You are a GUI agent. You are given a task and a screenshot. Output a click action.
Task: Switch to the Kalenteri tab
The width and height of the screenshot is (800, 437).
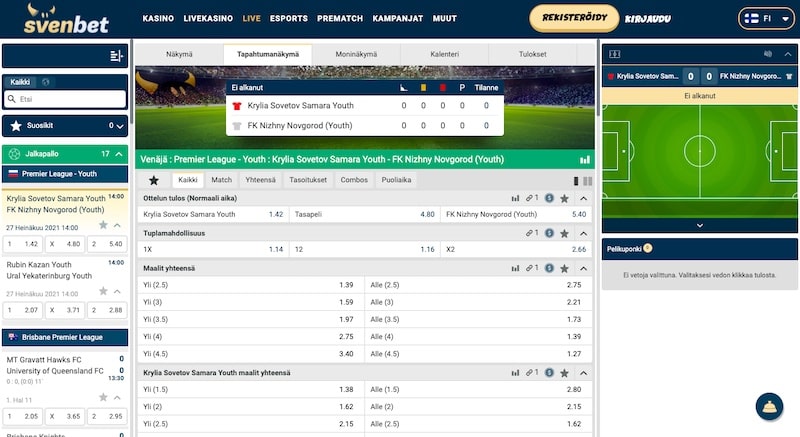coord(444,54)
